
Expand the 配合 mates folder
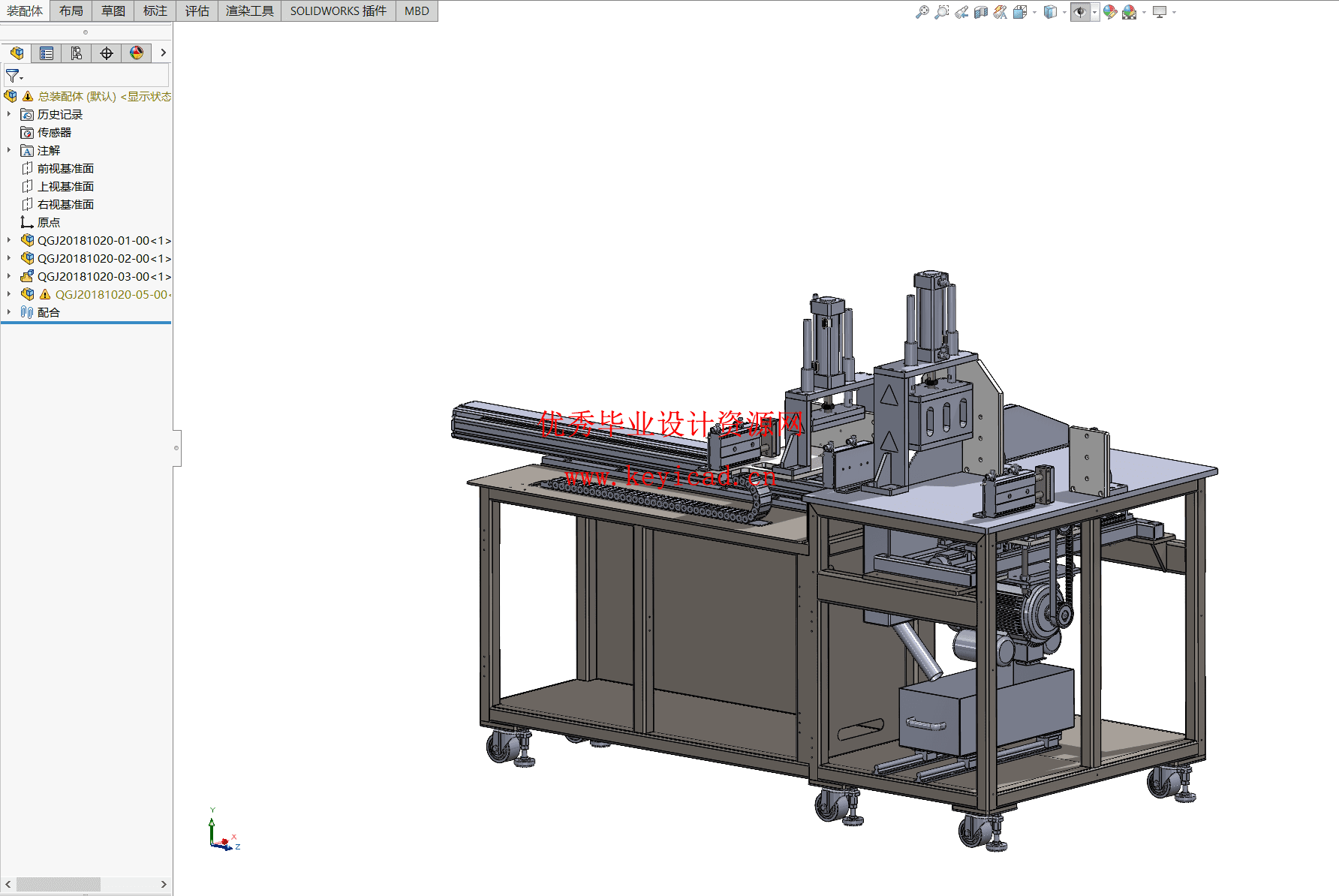tap(9, 312)
